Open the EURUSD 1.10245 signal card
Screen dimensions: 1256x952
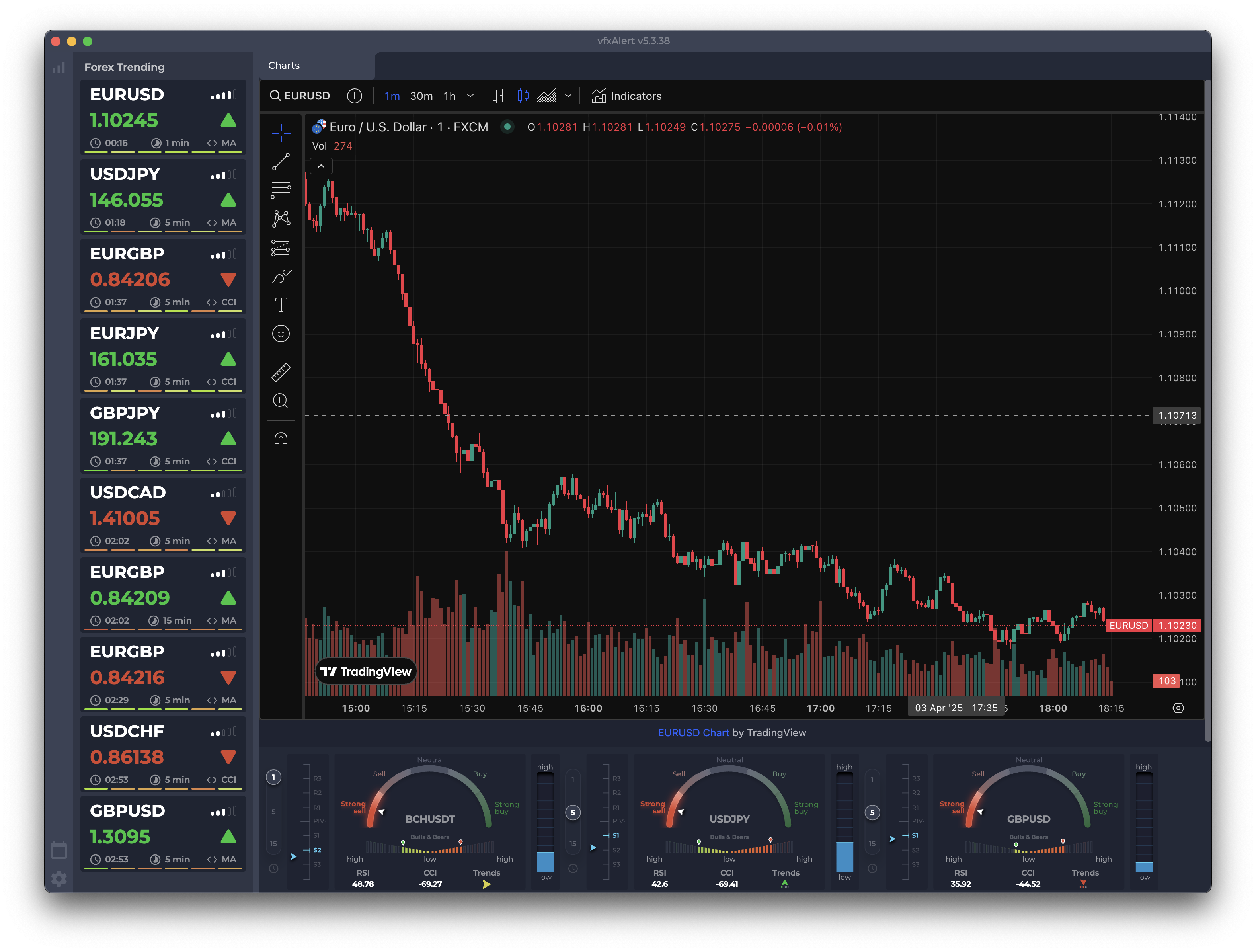click(x=163, y=117)
